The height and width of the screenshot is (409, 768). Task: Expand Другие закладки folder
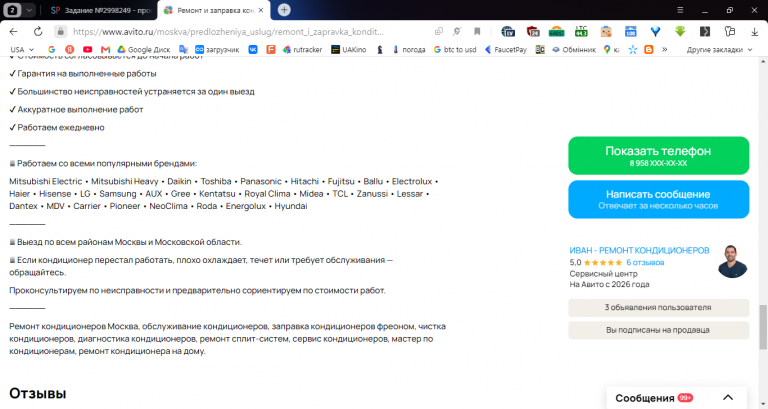click(719, 49)
